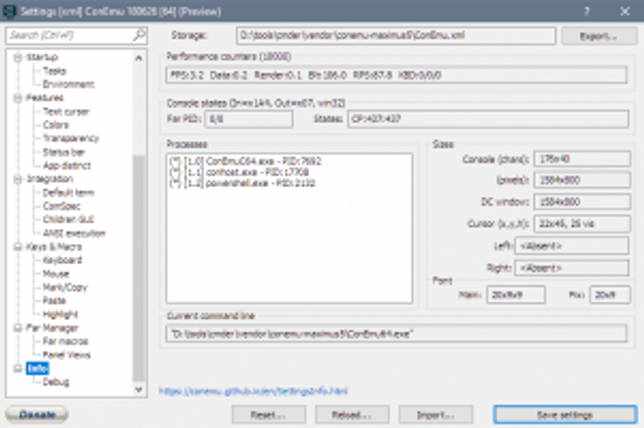
Task: Click the Save settings button
Action: point(565,415)
